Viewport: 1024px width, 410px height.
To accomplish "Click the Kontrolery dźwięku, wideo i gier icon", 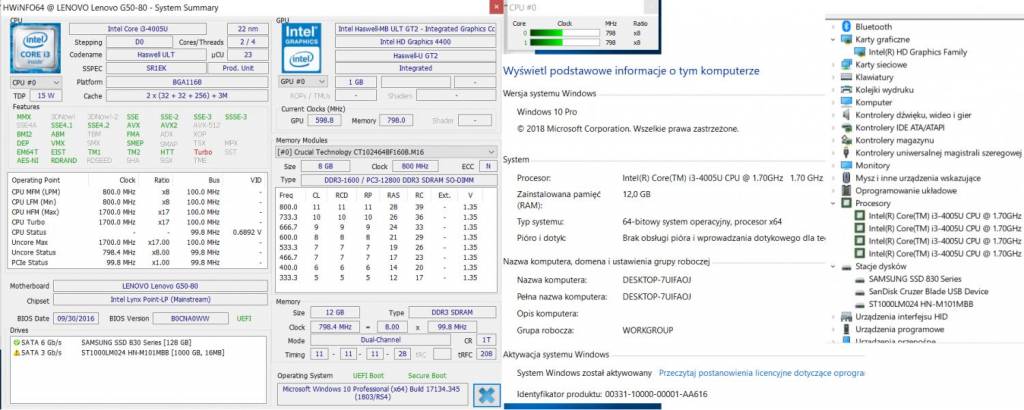I will coord(846,115).
